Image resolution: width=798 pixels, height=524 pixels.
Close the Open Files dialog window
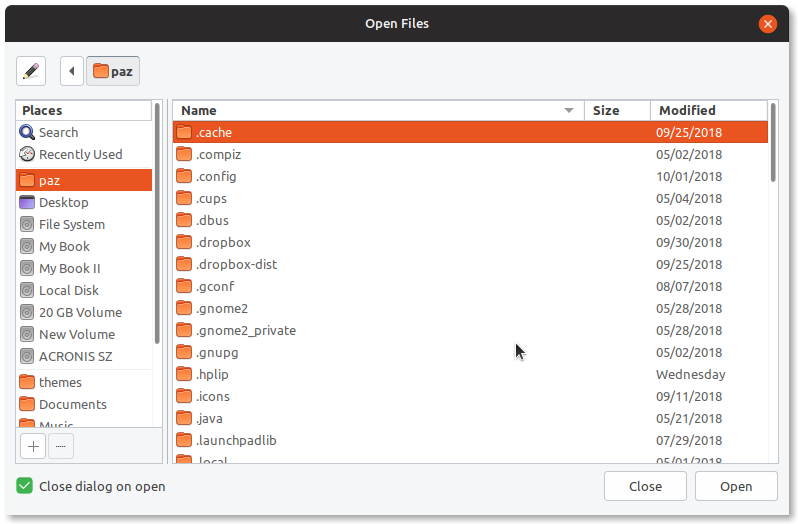click(767, 23)
